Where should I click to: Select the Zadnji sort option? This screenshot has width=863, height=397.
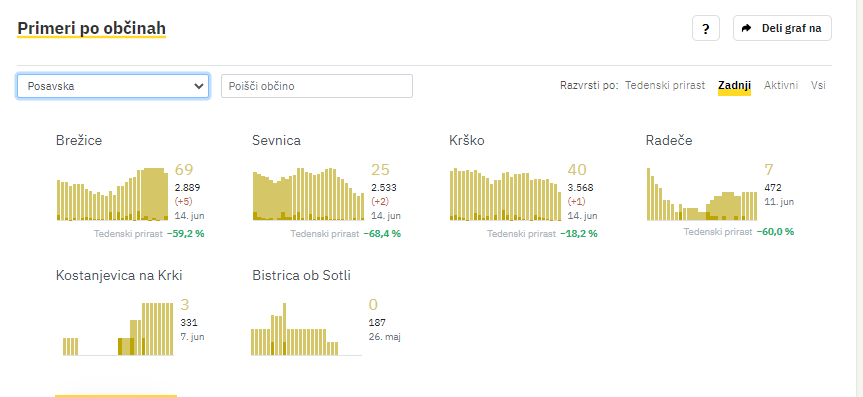coord(734,85)
